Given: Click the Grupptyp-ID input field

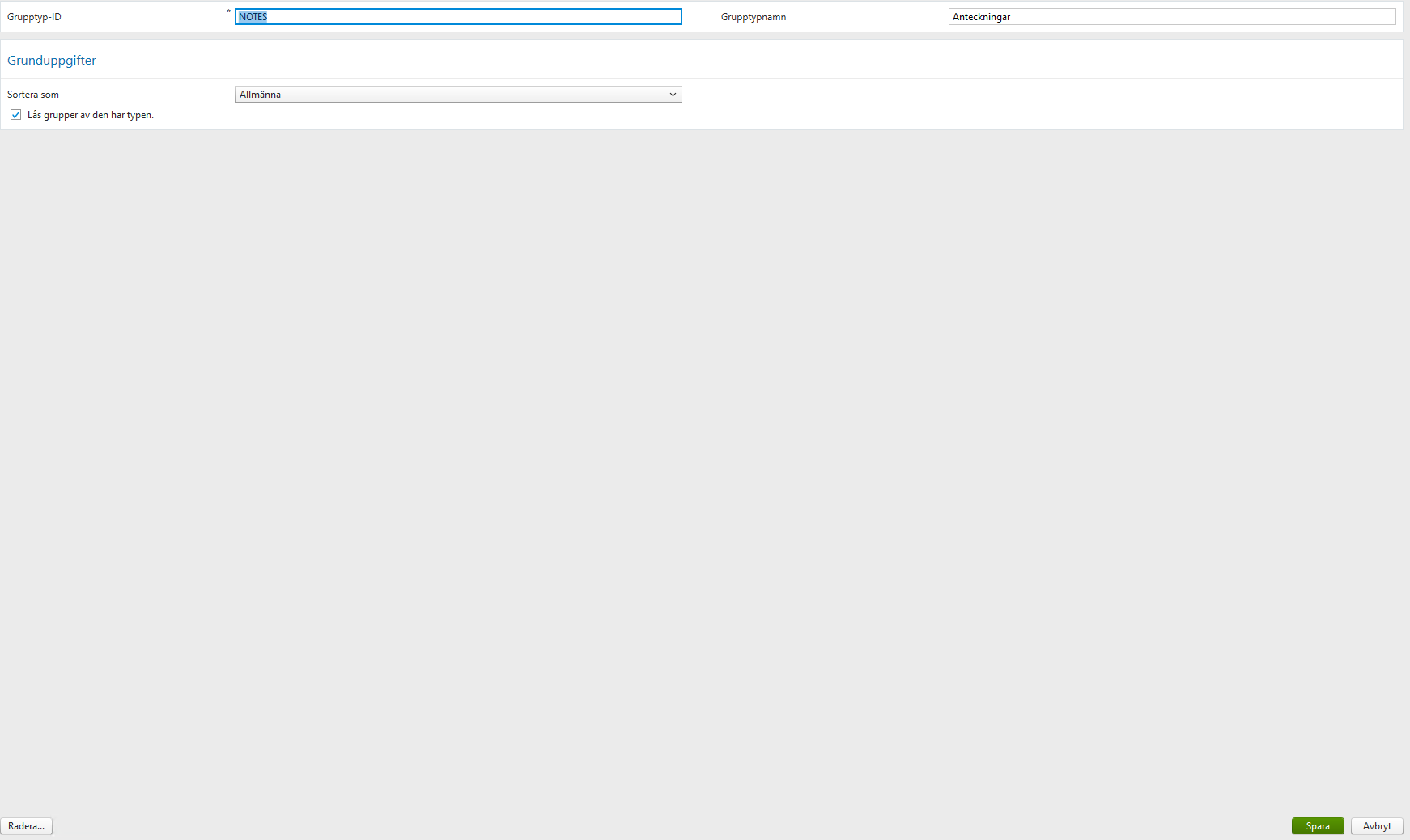Looking at the screenshot, I should [x=457, y=16].
